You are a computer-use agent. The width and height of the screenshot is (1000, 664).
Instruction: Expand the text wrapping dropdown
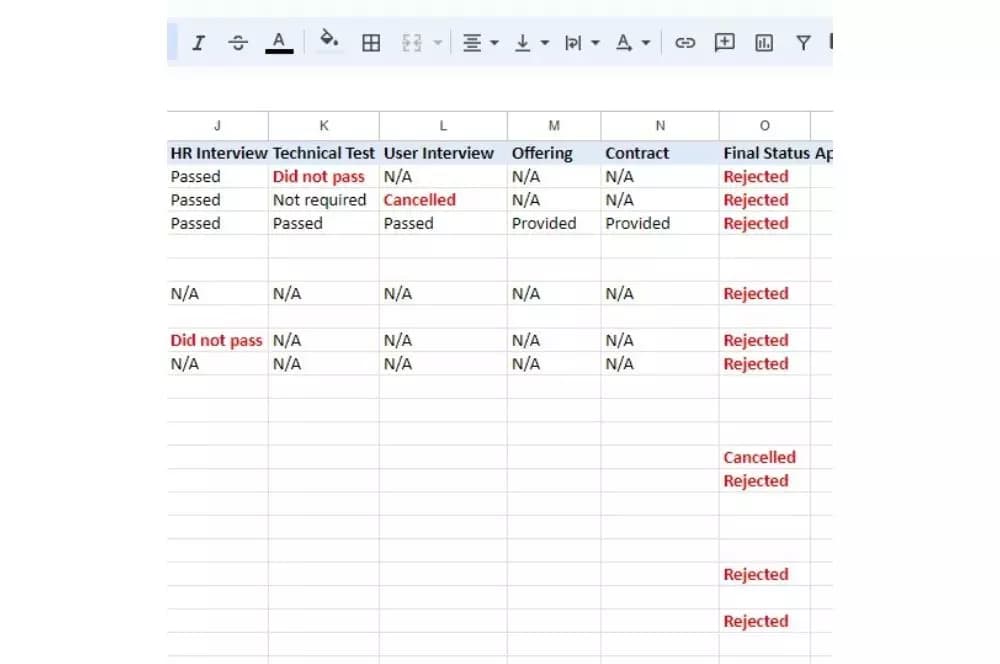tap(581, 43)
